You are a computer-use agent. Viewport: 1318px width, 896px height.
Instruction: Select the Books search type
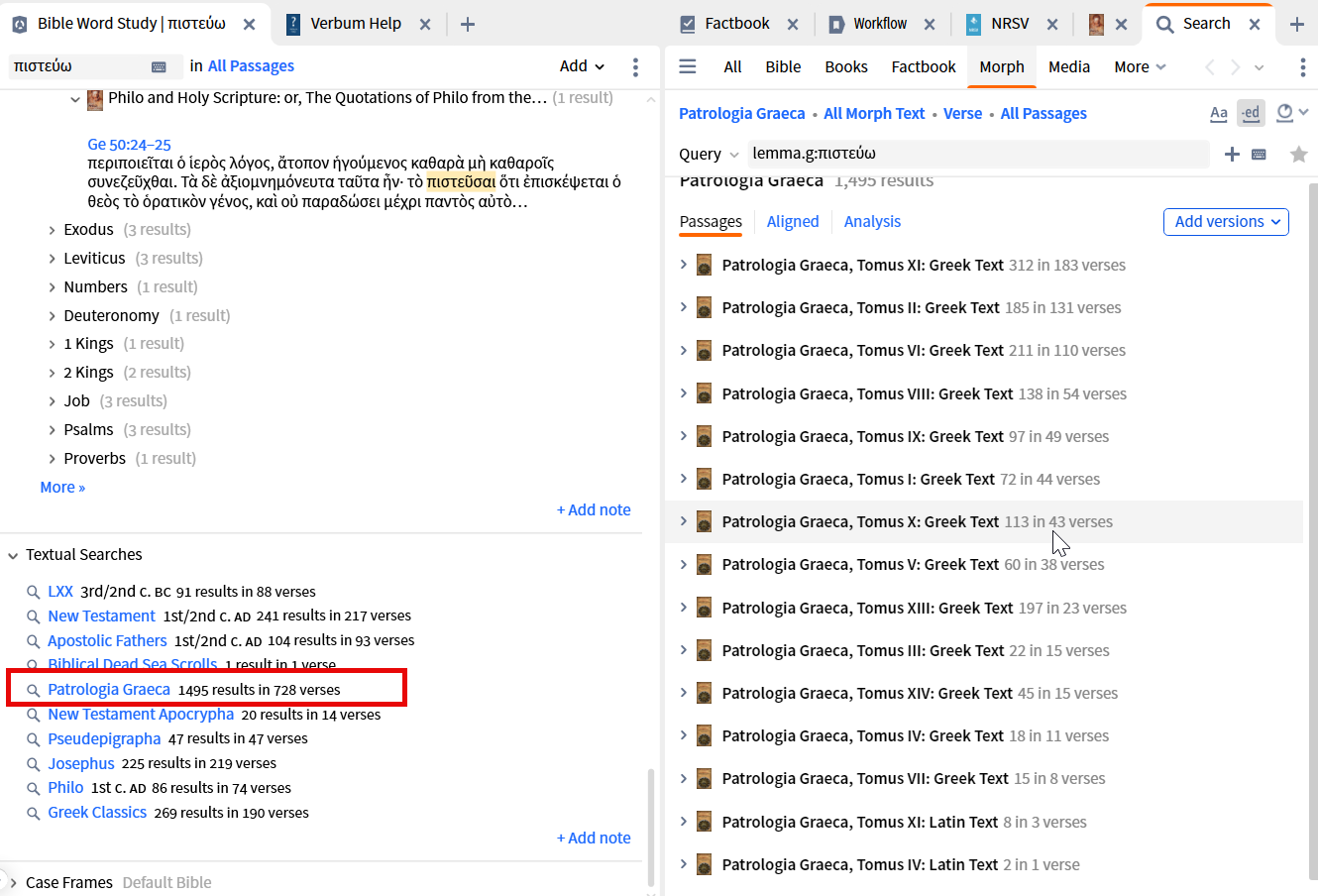click(846, 66)
